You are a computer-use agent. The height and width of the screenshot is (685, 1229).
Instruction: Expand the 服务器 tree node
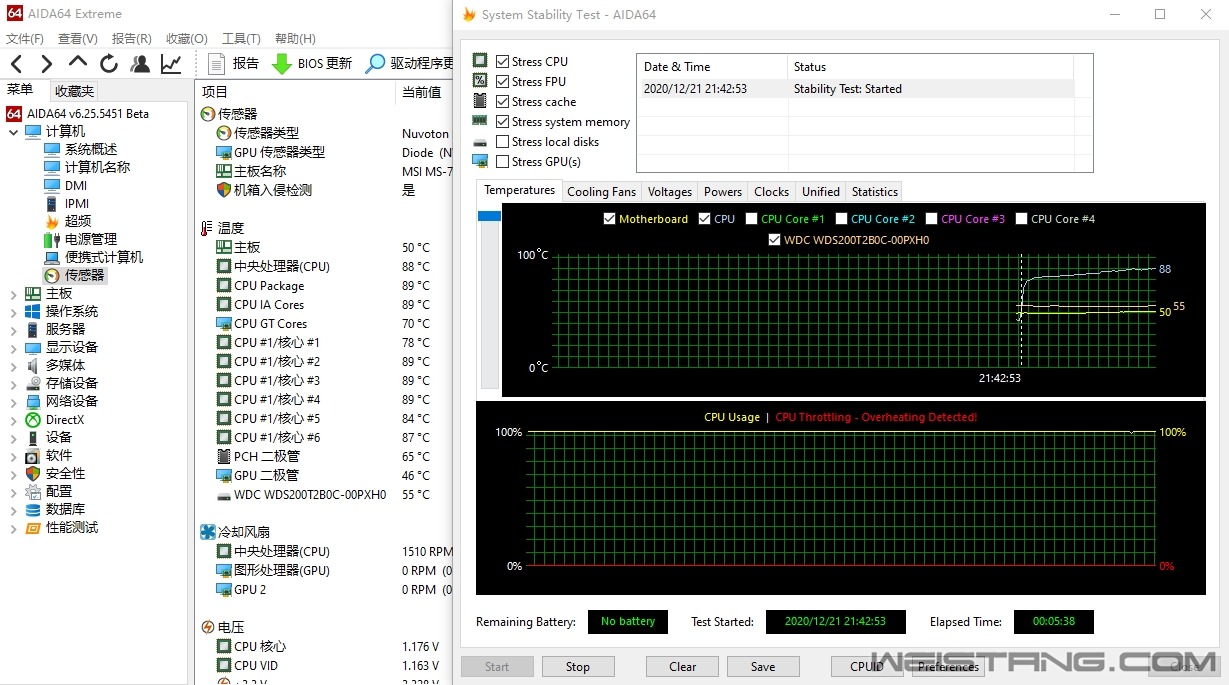(x=13, y=329)
